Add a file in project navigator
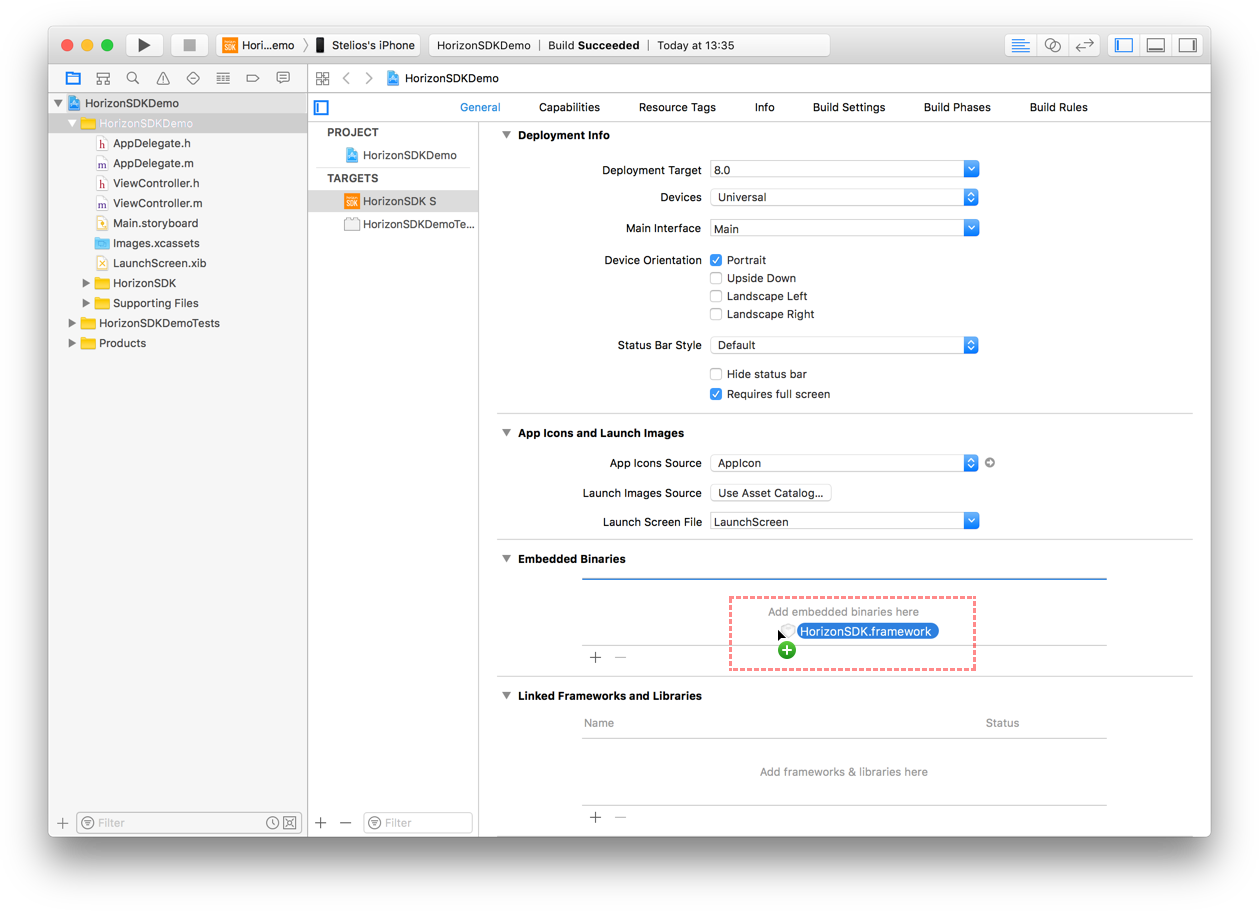This screenshot has width=1259, height=911. click(63, 823)
